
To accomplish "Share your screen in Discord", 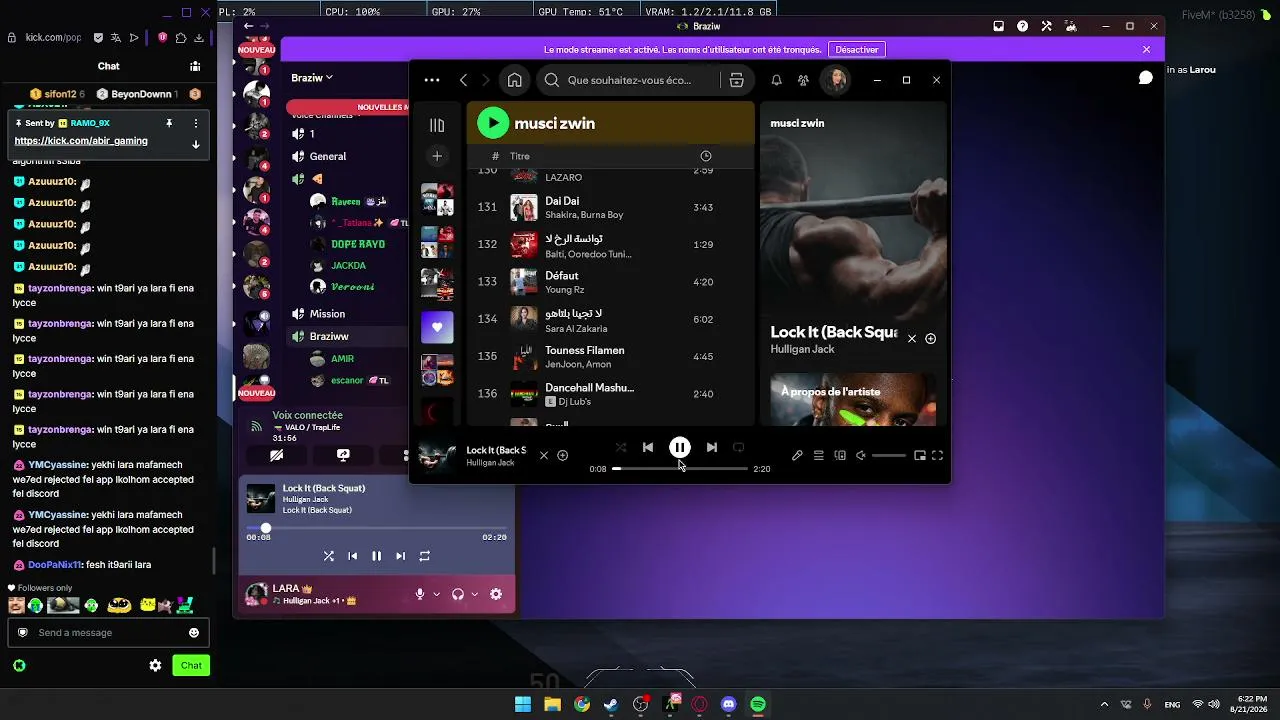I will point(343,455).
